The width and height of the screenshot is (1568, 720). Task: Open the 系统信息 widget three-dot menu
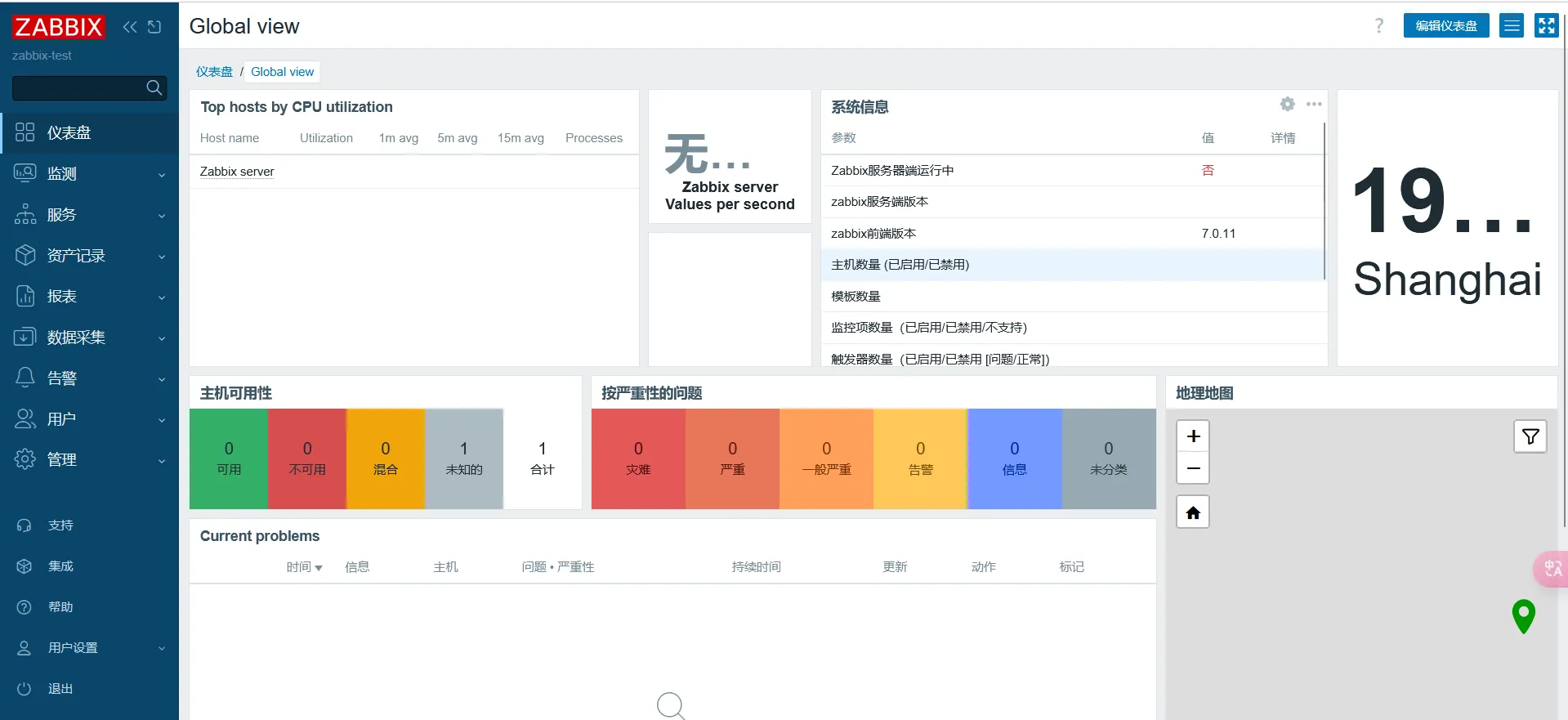1314,105
